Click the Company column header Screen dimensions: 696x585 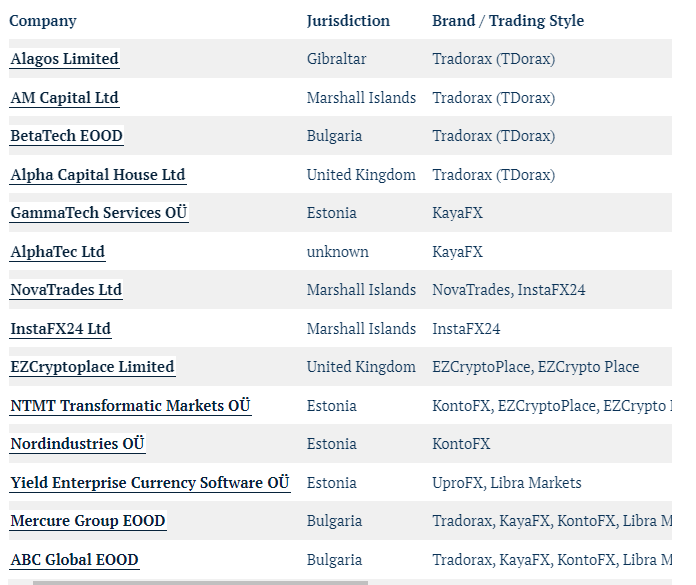click(x=43, y=21)
